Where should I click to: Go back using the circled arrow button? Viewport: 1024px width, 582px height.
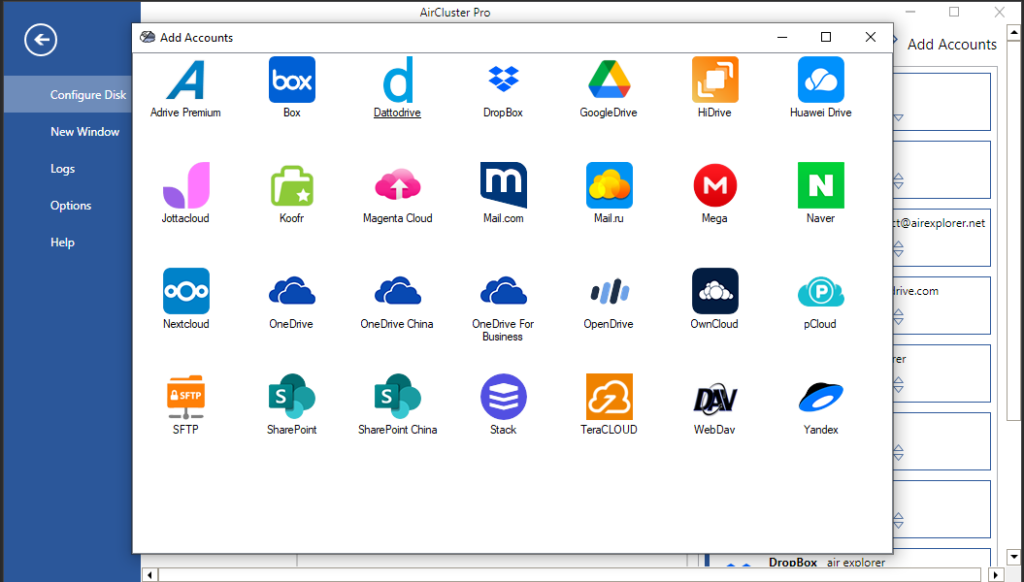coord(41,40)
